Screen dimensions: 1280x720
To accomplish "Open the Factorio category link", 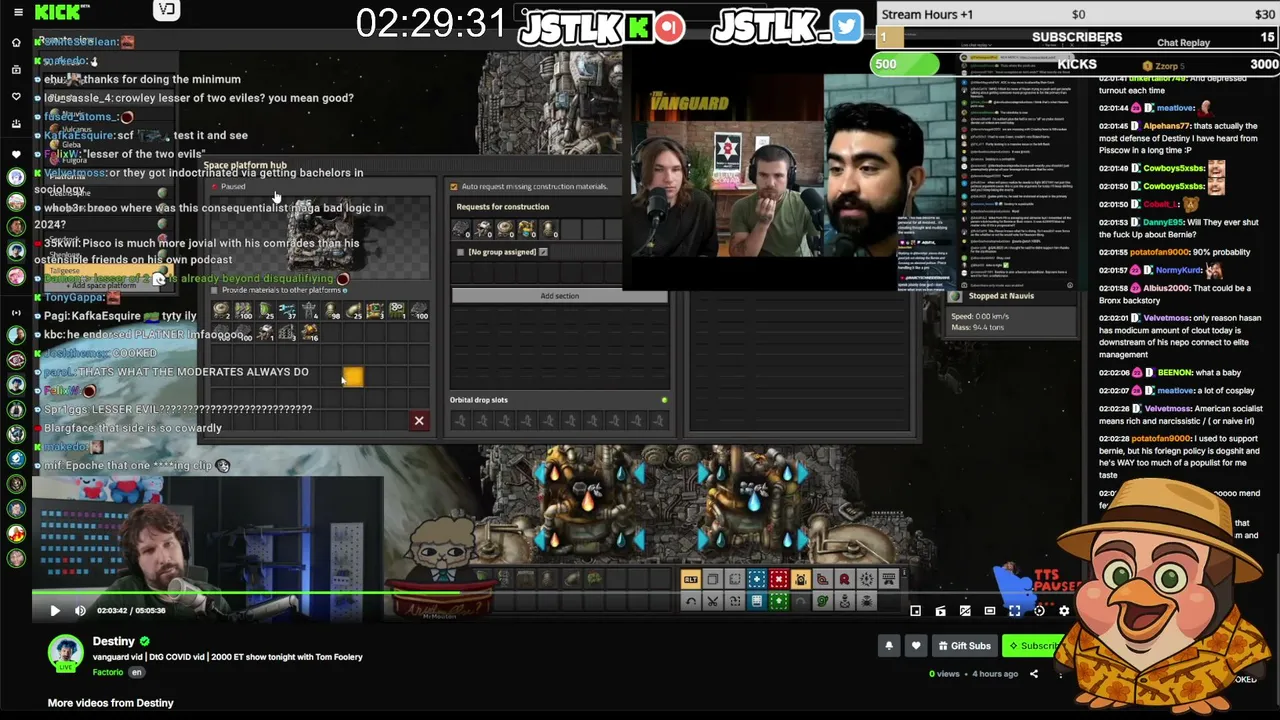I will click(x=107, y=672).
